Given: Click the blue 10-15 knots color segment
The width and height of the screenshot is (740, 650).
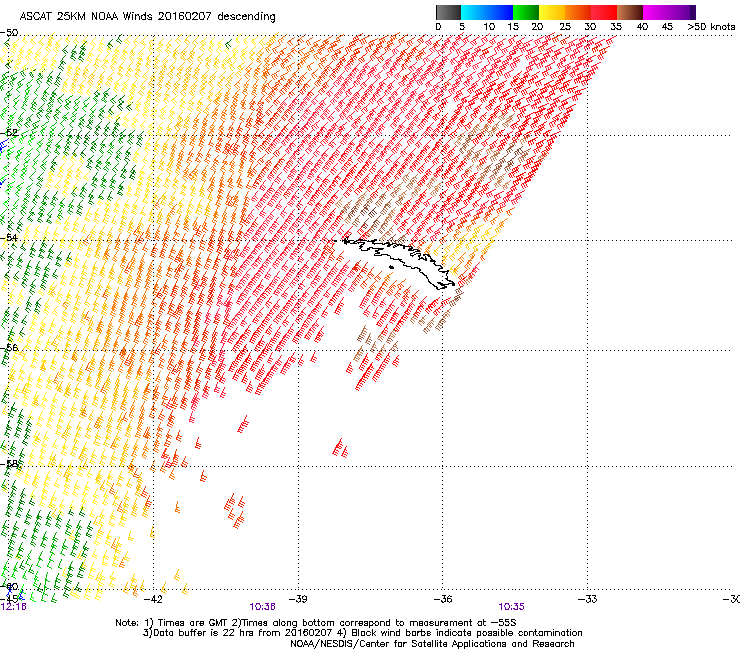Looking at the screenshot, I should pos(500,12).
